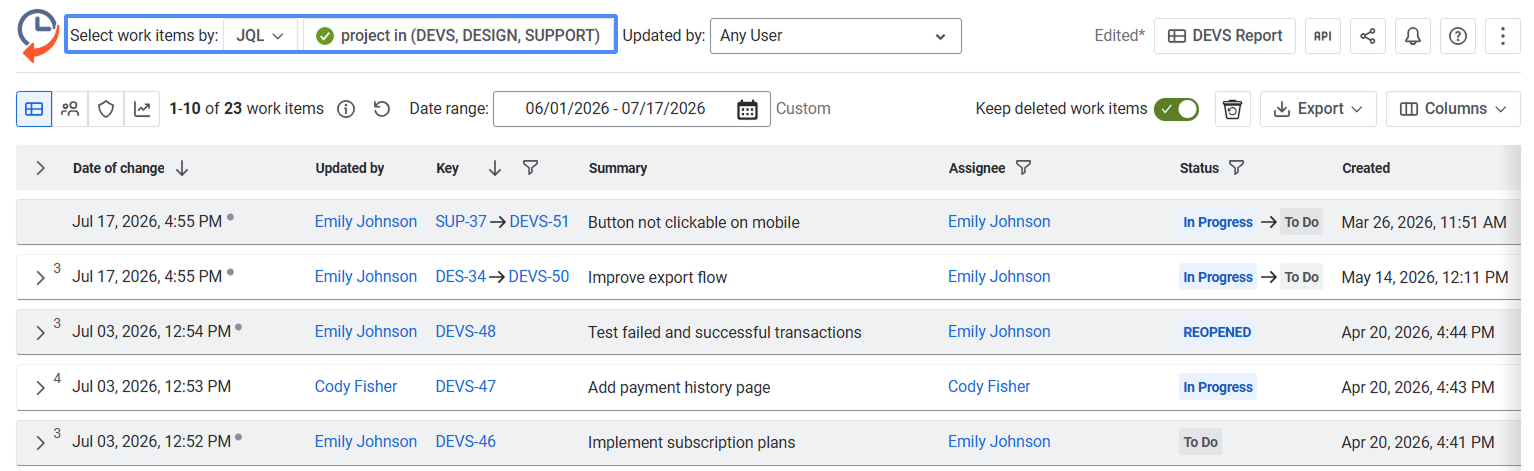Expand the DEVS-46 row
The image size is (1534, 471).
click(40, 443)
